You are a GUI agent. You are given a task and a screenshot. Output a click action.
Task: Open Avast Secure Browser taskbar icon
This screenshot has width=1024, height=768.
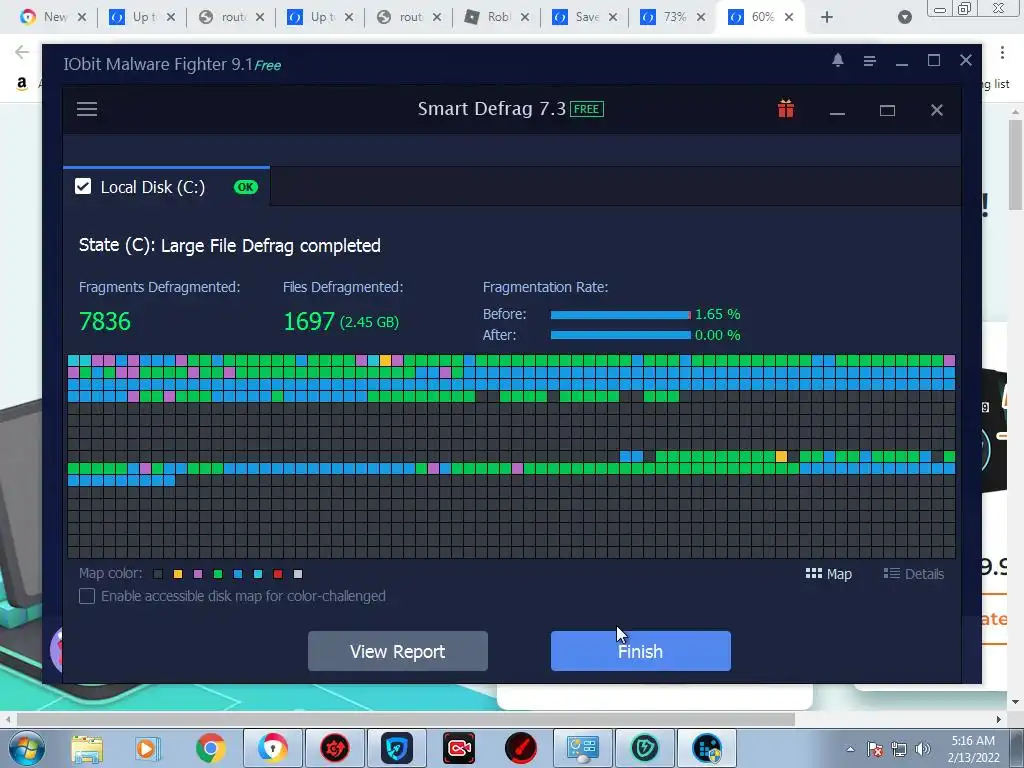272,748
